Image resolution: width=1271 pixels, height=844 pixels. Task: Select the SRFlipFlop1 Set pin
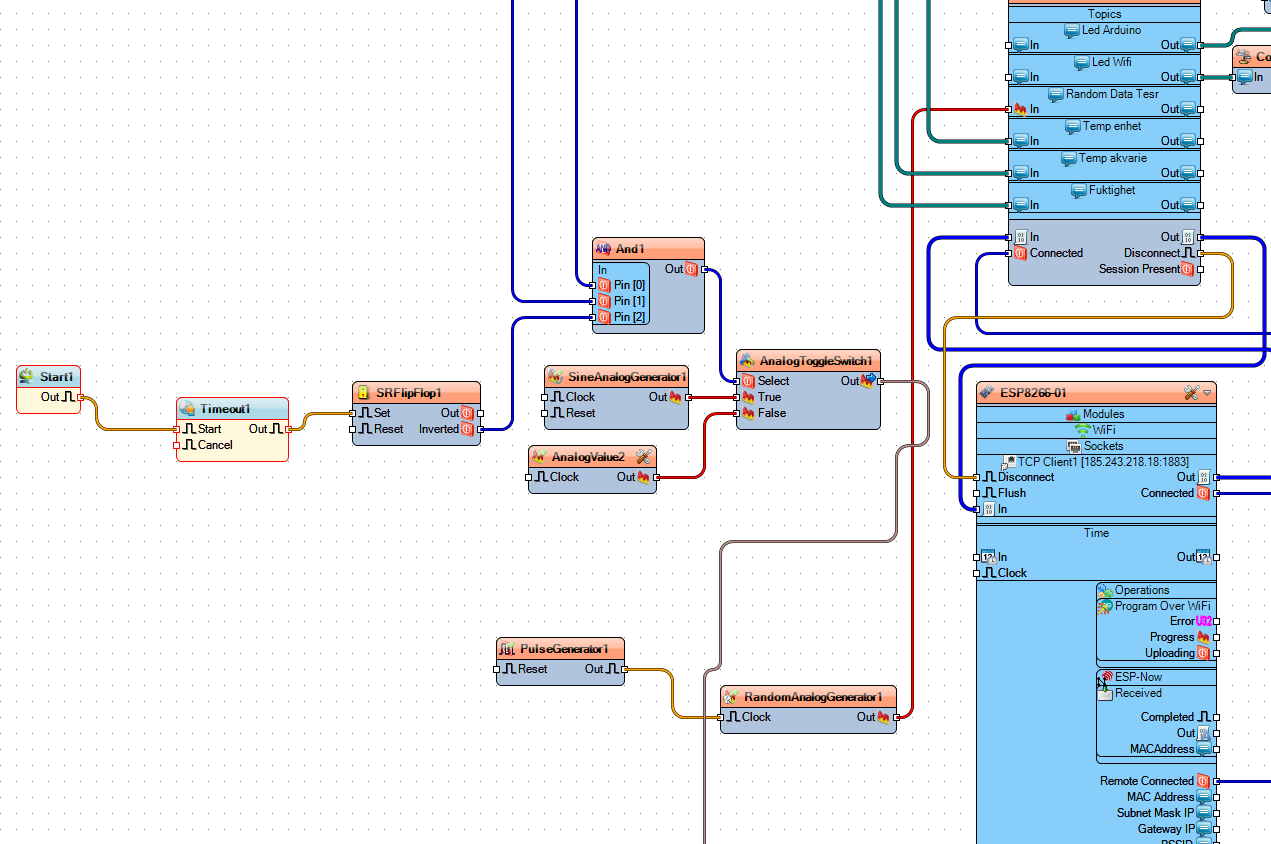click(x=352, y=413)
